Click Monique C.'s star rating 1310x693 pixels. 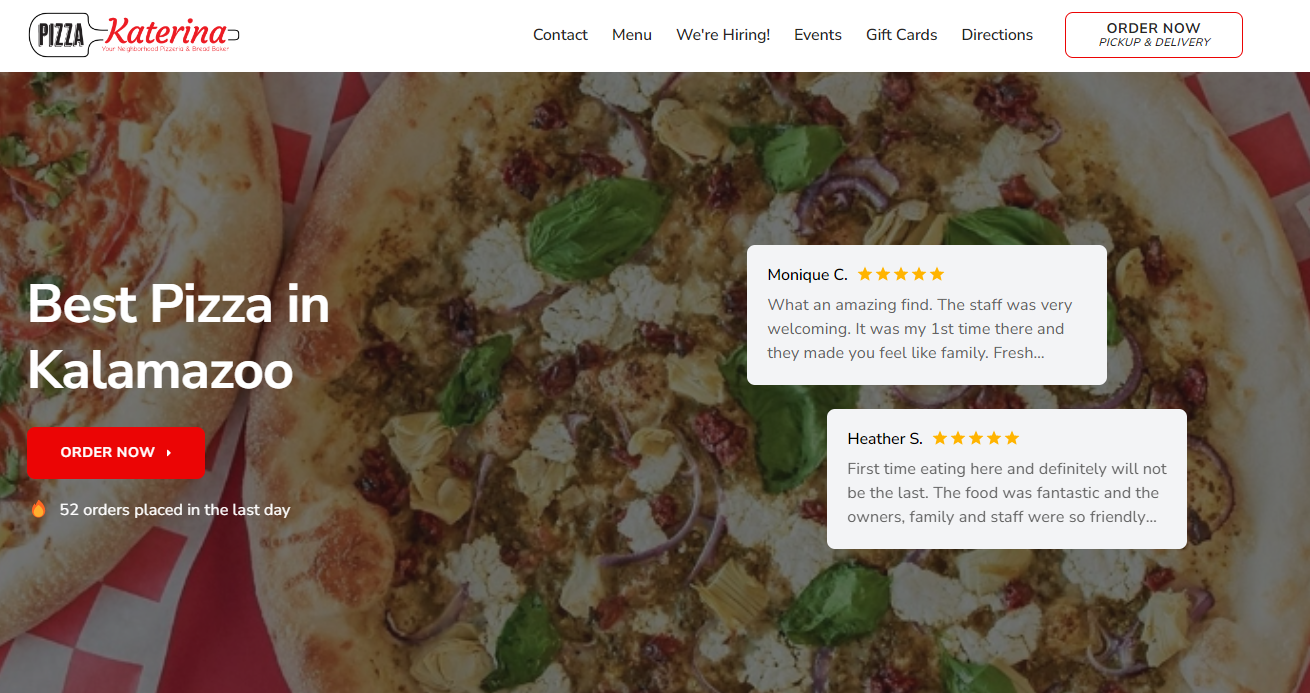coord(901,274)
